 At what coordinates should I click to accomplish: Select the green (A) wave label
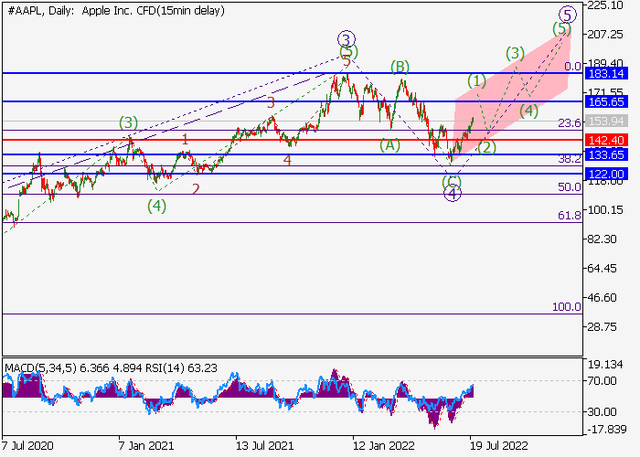click(390, 145)
